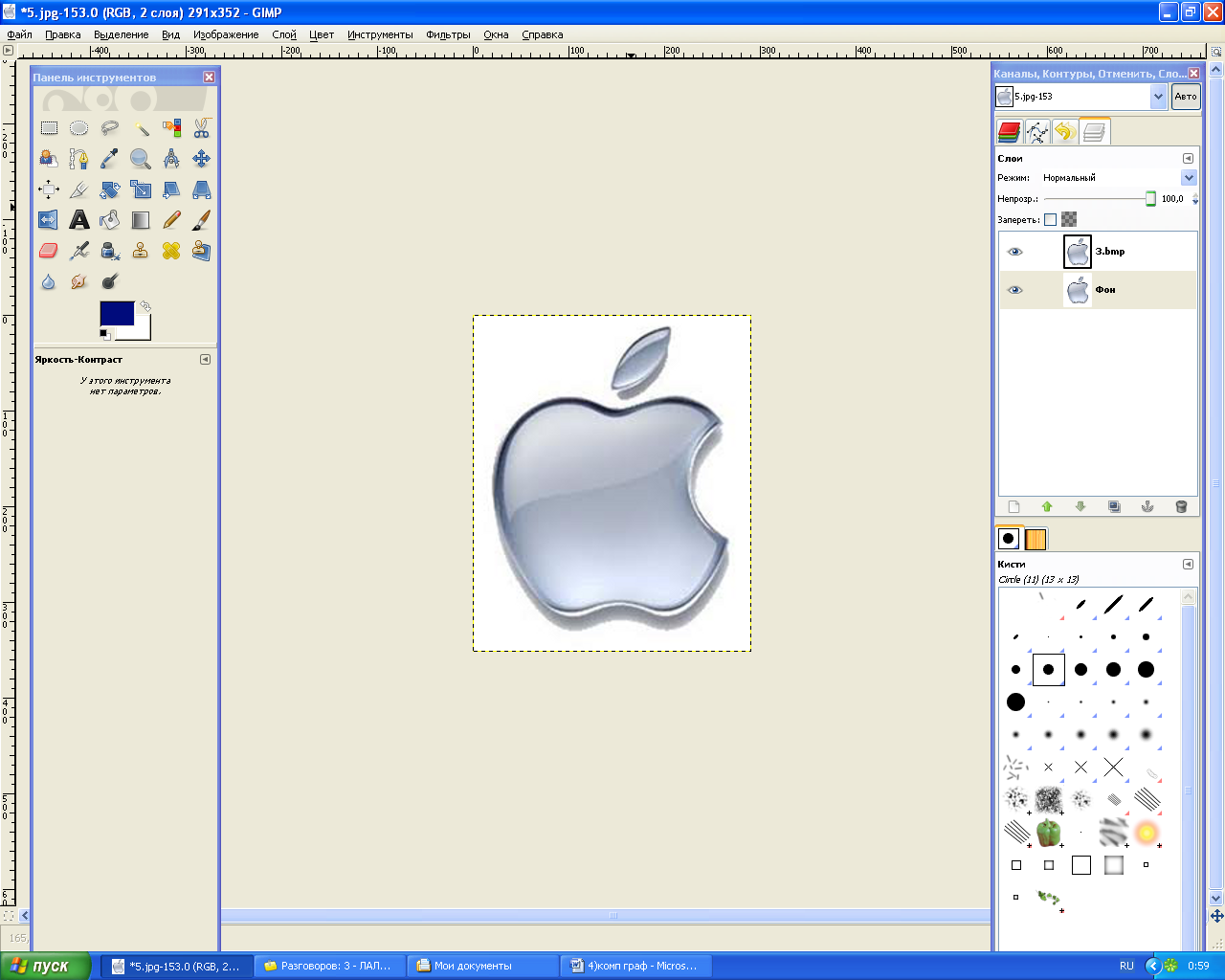Viewport: 1225px width, 980px height.
Task: Select the Zoom magnifier tool
Action: tap(141, 159)
